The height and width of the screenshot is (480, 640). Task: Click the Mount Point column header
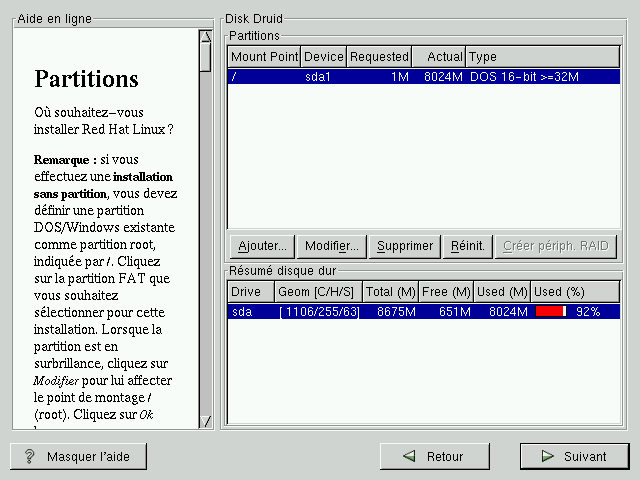tap(264, 57)
